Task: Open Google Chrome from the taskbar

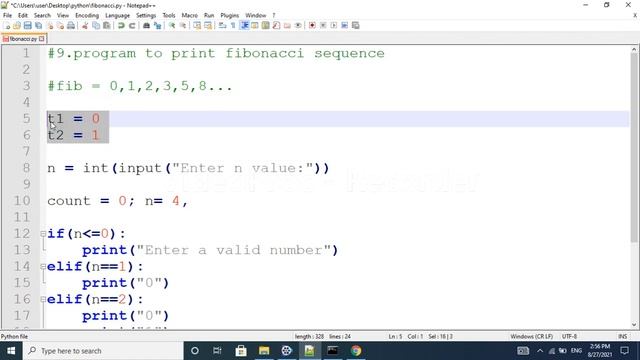Action: pyautogui.click(x=356, y=351)
